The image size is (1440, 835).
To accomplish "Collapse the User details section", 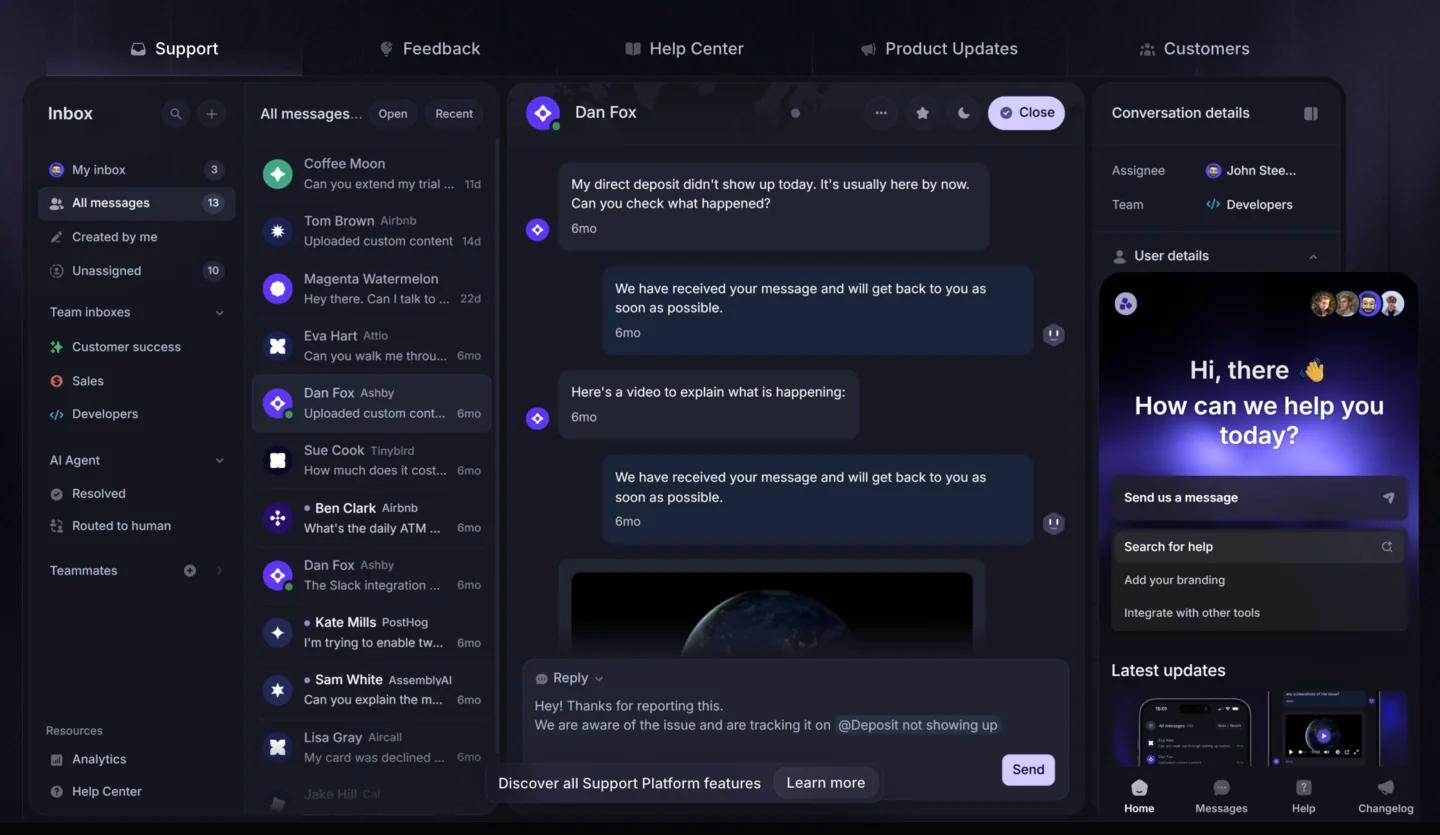I will click(x=1313, y=257).
